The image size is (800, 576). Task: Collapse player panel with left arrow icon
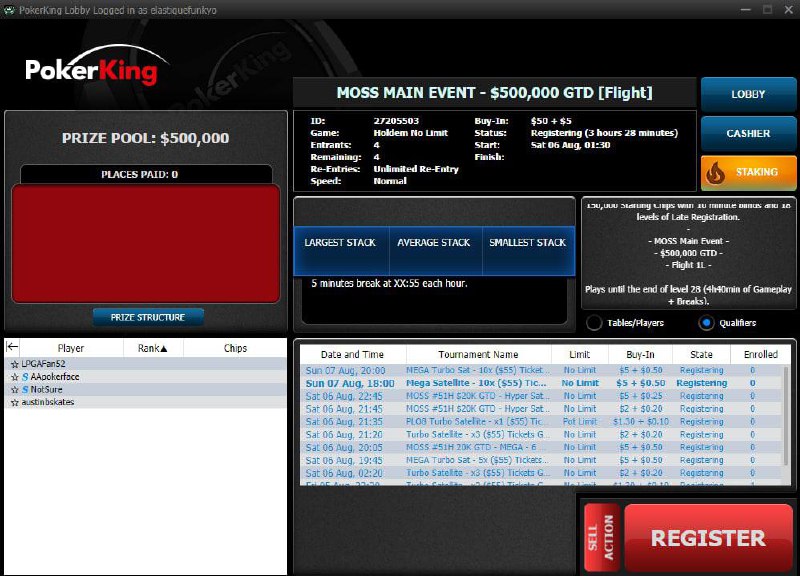[x=12, y=347]
